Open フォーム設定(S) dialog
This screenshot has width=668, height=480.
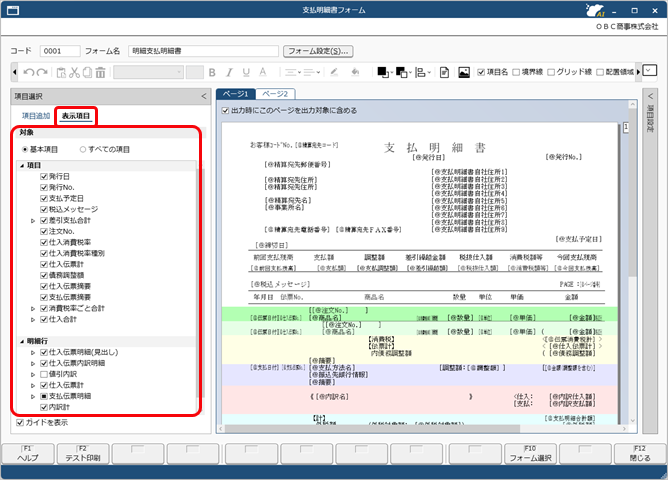[x=318, y=51]
